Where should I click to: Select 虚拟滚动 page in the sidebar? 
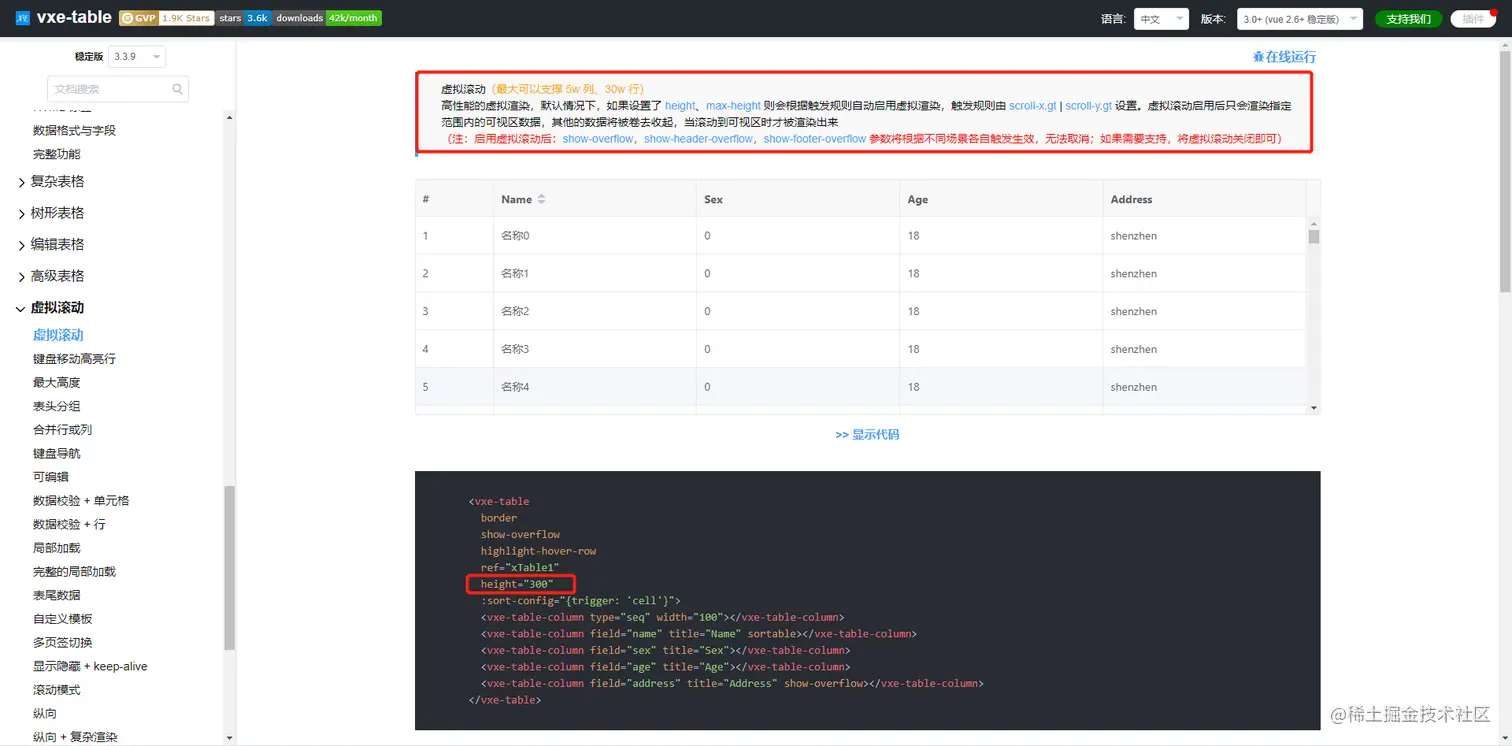click(x=58, y=335)
